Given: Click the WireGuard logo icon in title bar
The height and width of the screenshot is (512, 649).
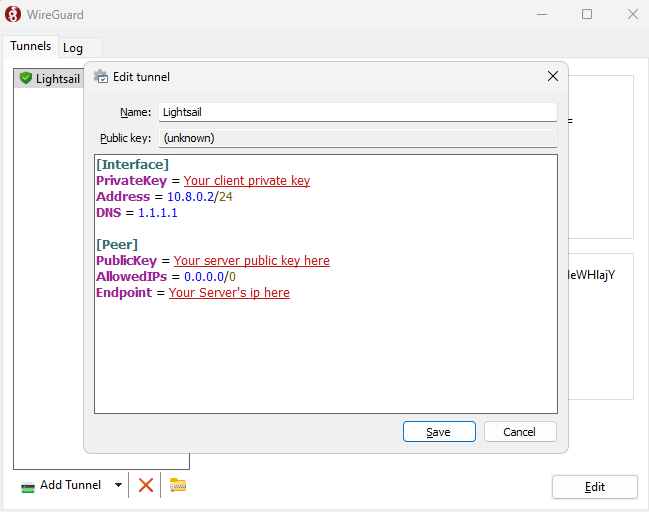Looking at the screenshot, I should coord(13,14).
